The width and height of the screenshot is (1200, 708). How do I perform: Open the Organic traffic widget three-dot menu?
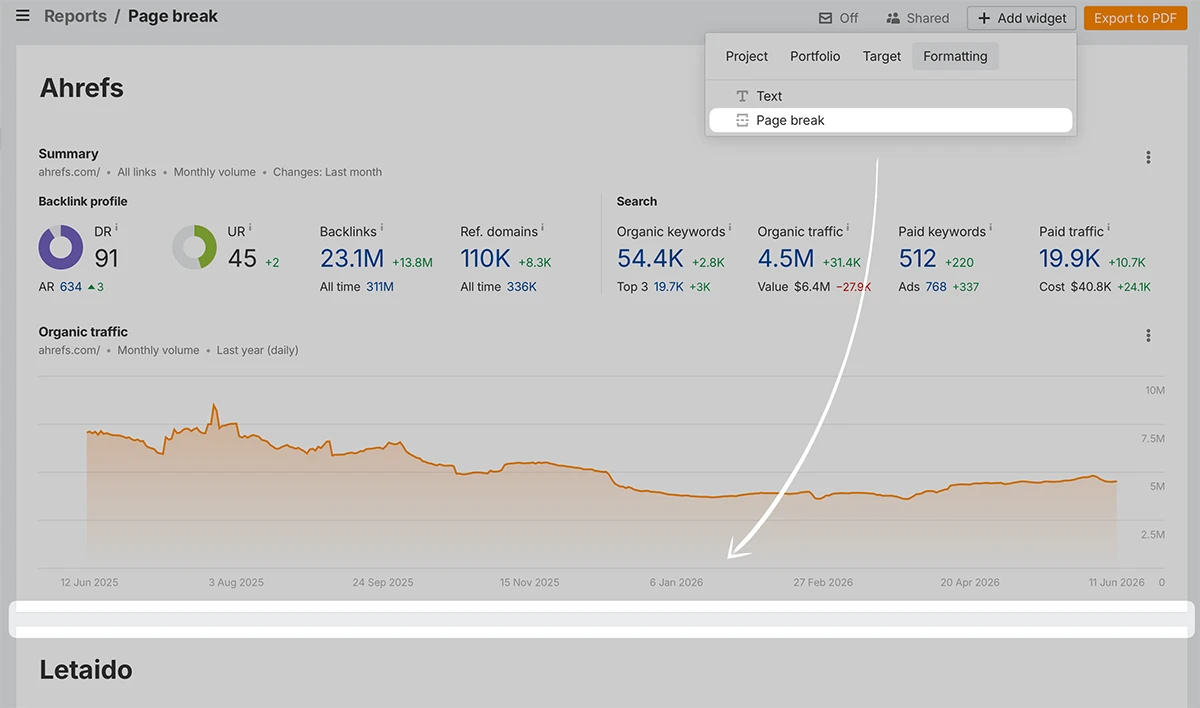coord(1148,335)
